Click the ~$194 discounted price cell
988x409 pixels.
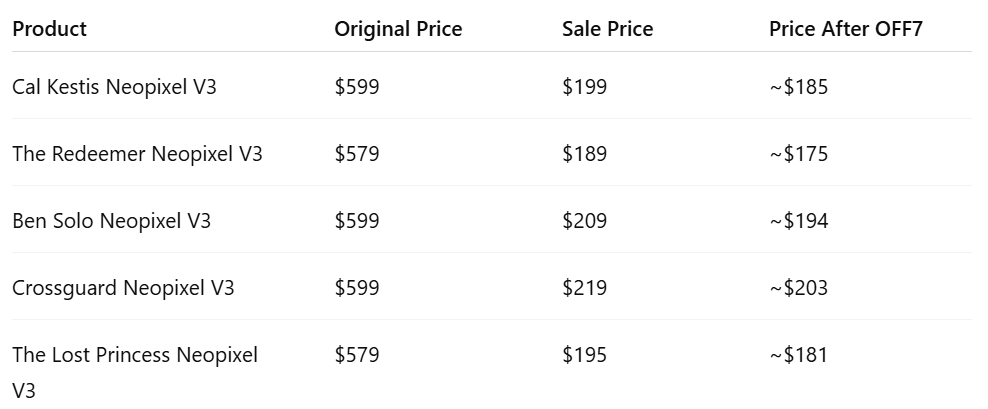click(x=798, y=221)
